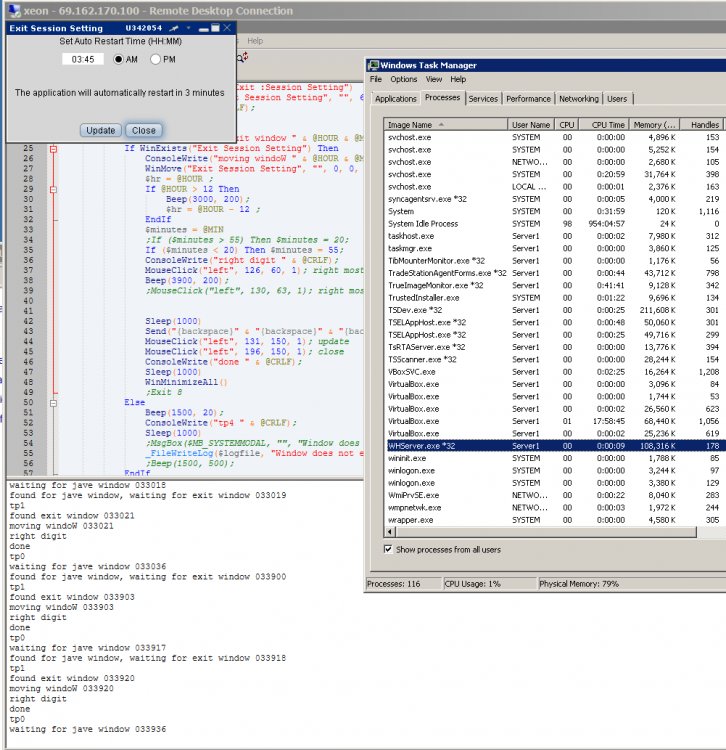Image resolution: width=726 pixels, height=750 pixels.
Task: Toggle Show processes from all users checkbox
Action: (388, 549)
